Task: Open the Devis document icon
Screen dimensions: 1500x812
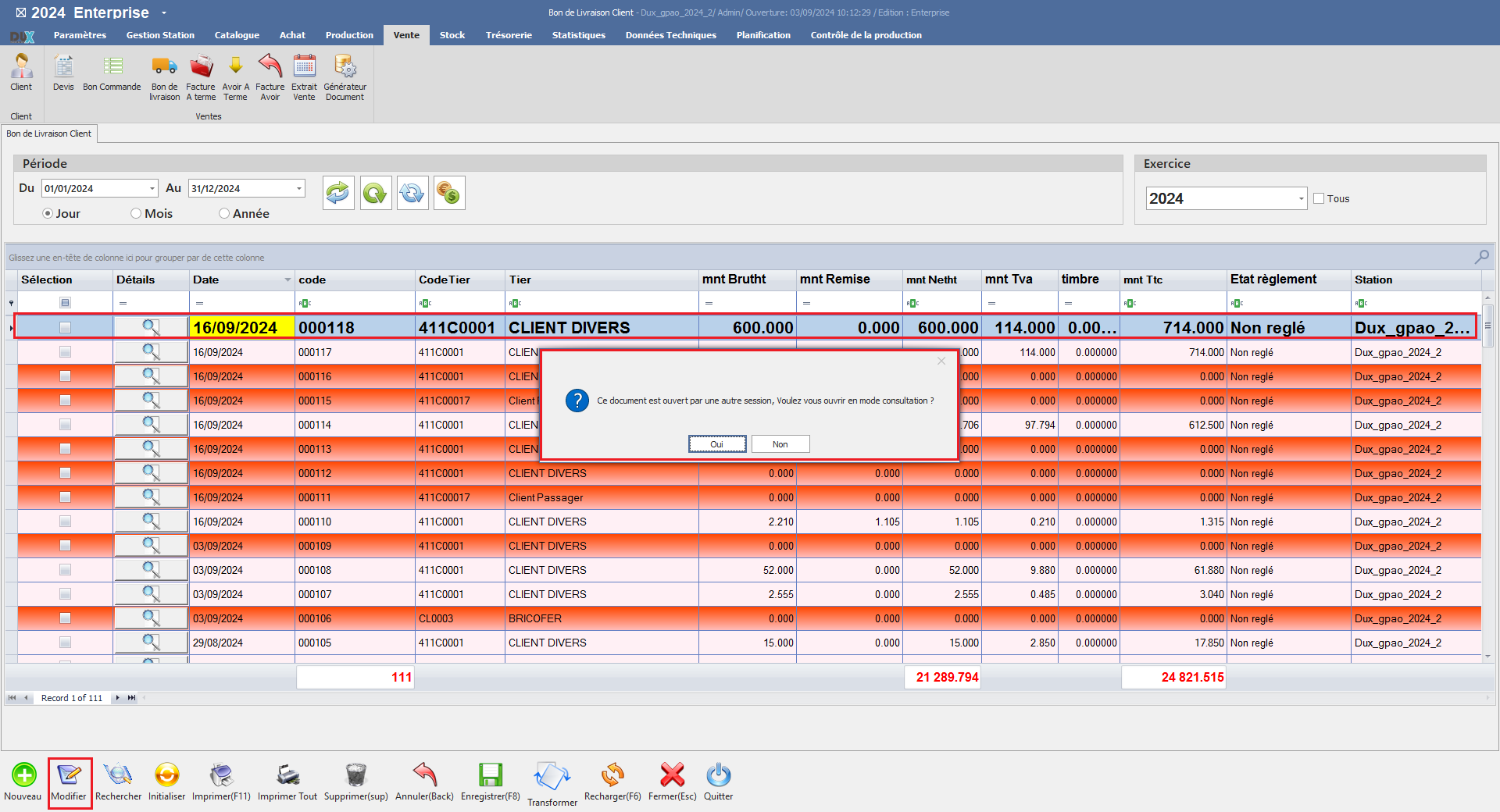Action: tap(63, 66)
